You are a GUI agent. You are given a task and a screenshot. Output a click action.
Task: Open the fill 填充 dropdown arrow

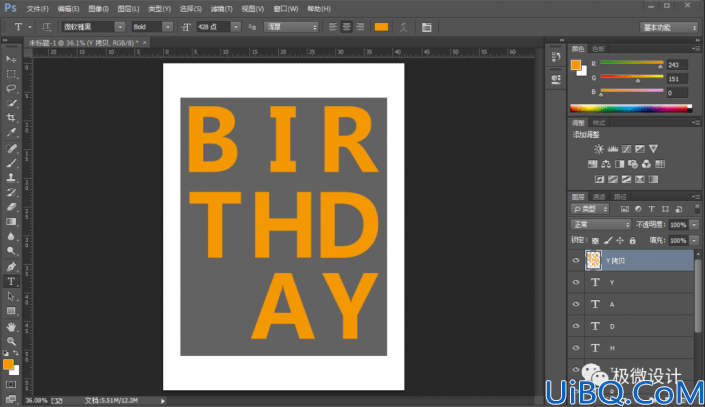[x=694, y=241]
